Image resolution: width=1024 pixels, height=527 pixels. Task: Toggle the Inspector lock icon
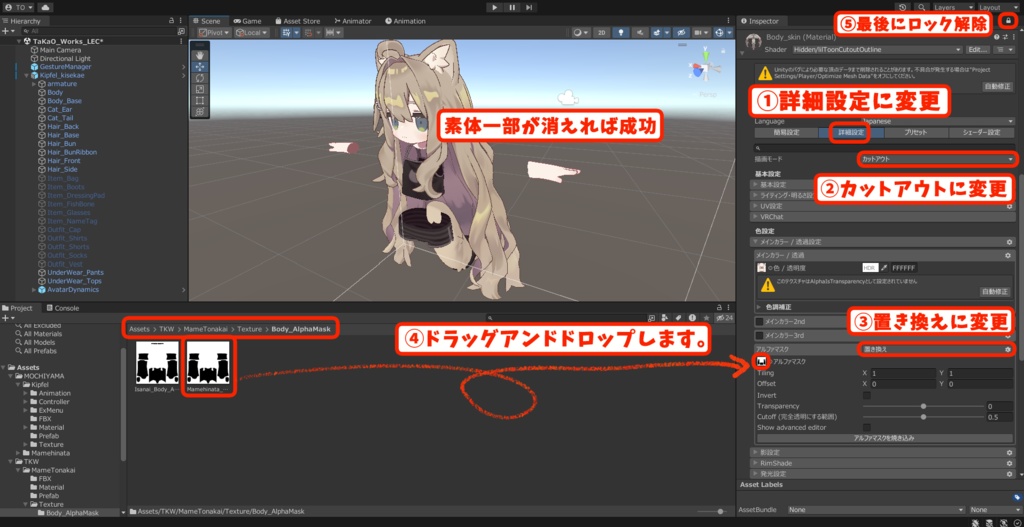pos(1008,21)
